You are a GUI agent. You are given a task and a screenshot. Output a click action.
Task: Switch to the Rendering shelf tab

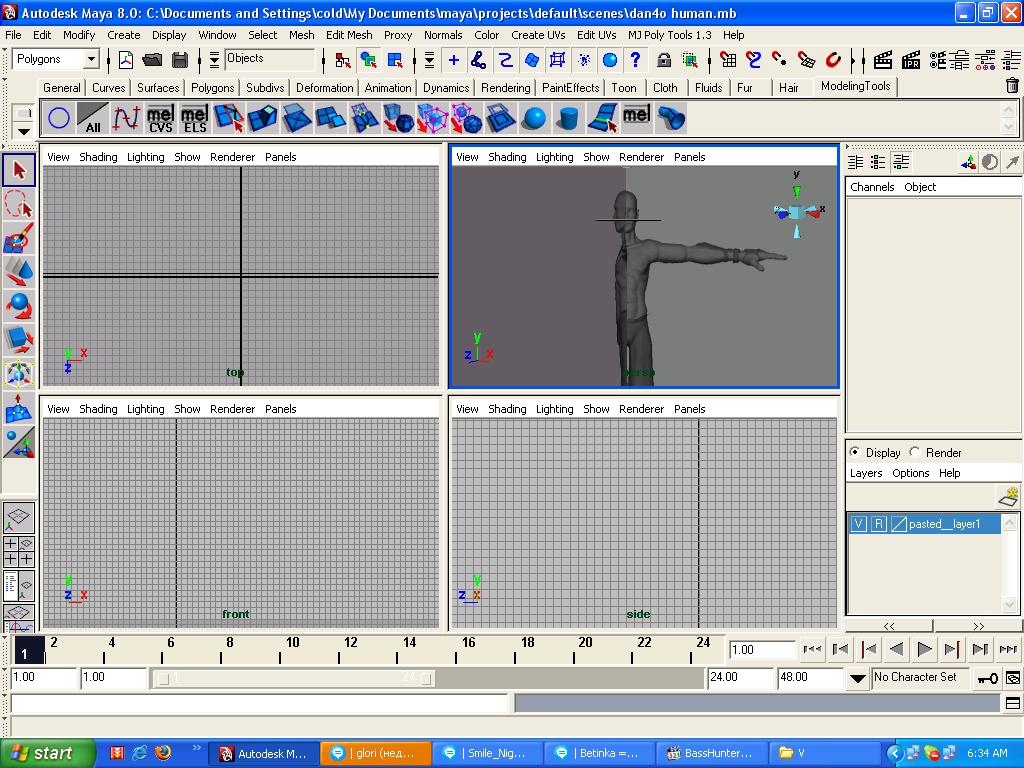(x=505, y=88)
